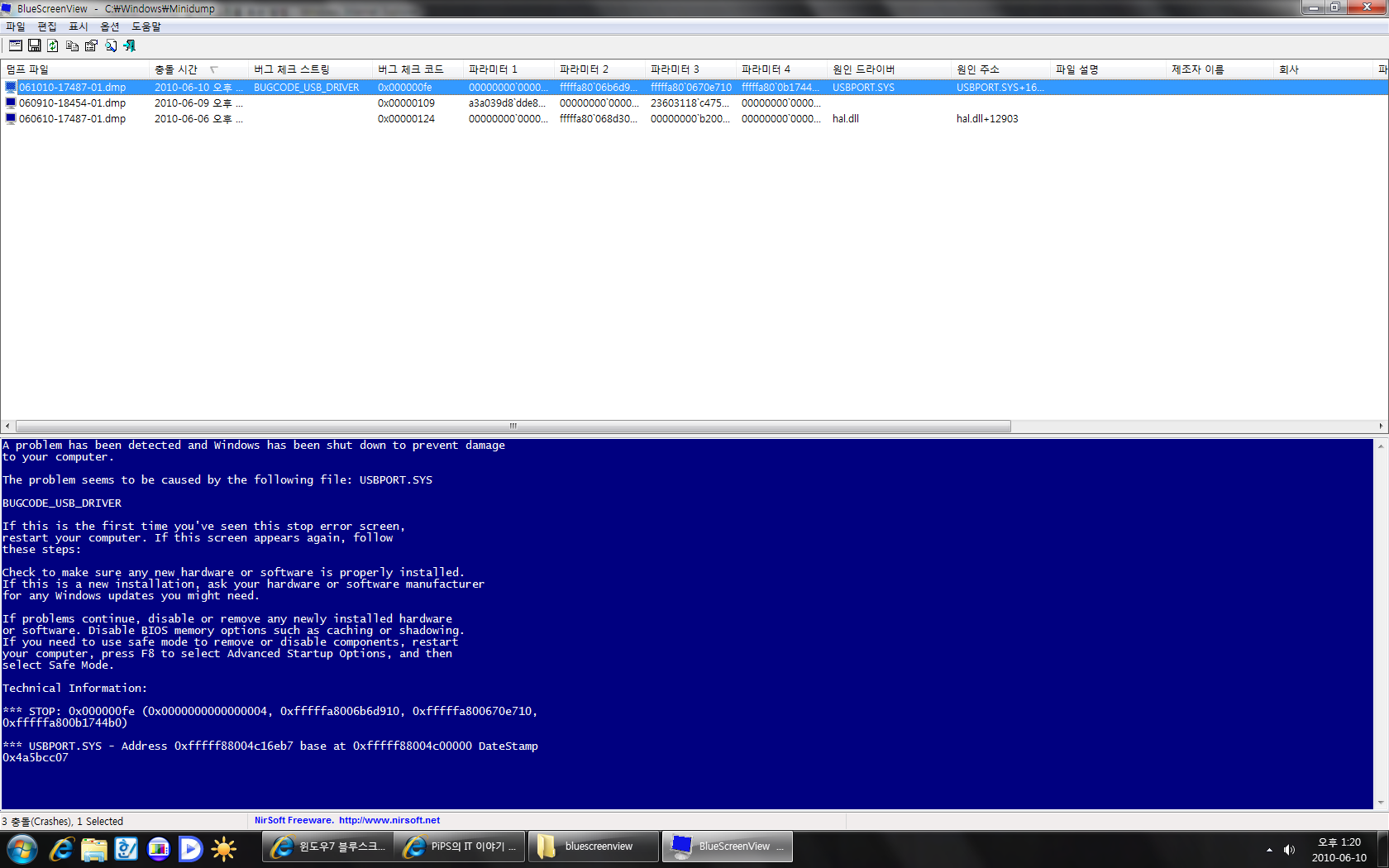Screen dimensions: 1389x868
Task: Open the 옵션 menu
Action: (x=110, y=26)
